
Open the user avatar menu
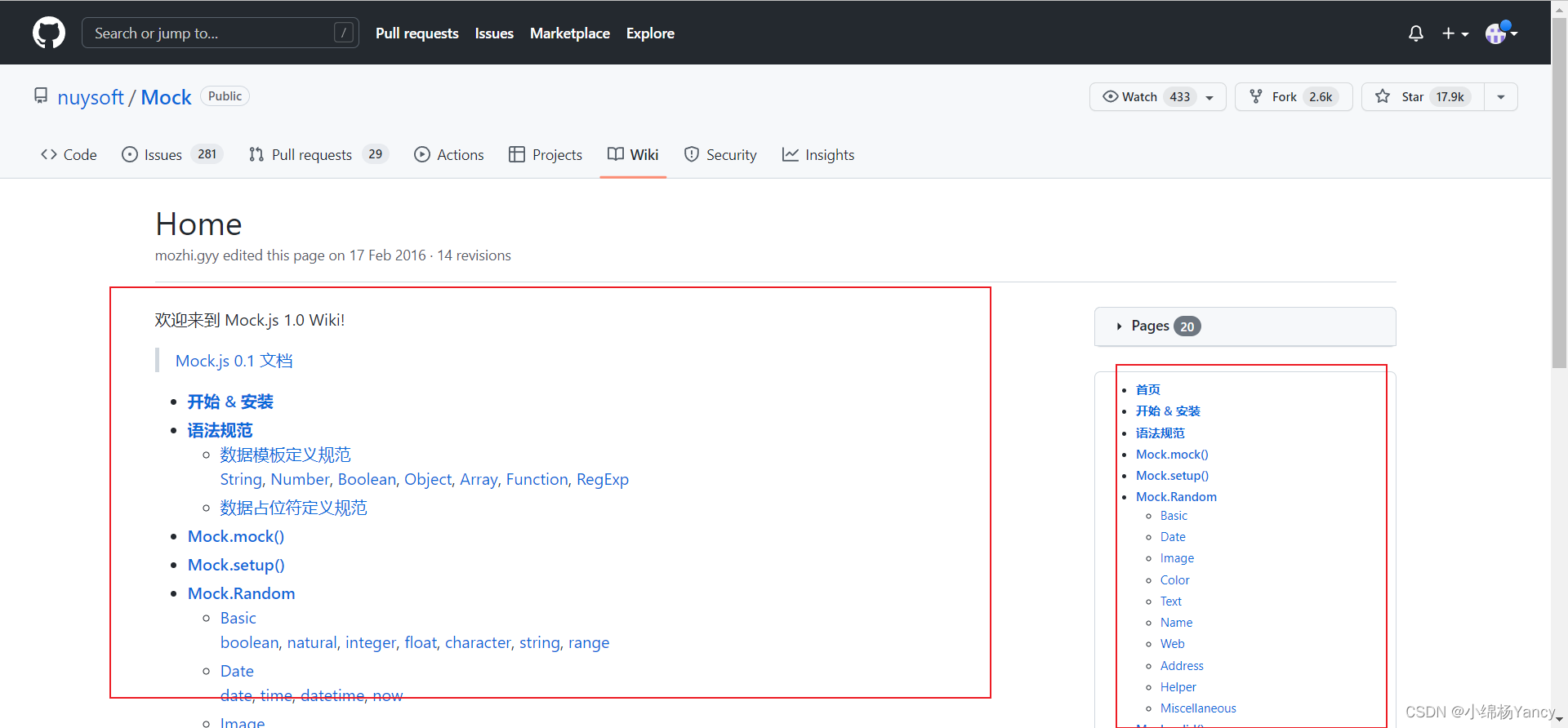pyautogui.click(x=1501, y=33)
